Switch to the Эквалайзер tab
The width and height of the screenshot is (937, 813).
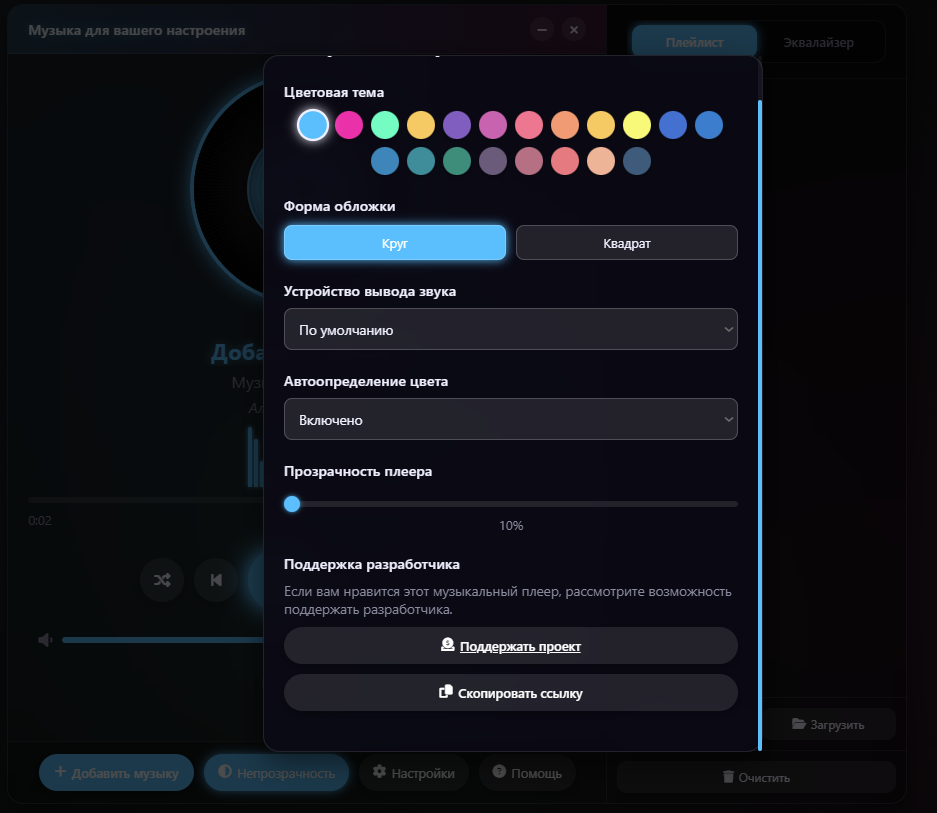pos(818,43)
